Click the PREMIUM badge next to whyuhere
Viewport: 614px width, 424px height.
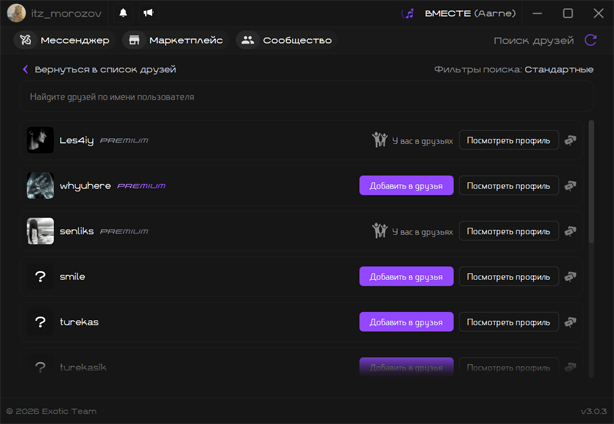pyautogui.click(x=141, y=186)
